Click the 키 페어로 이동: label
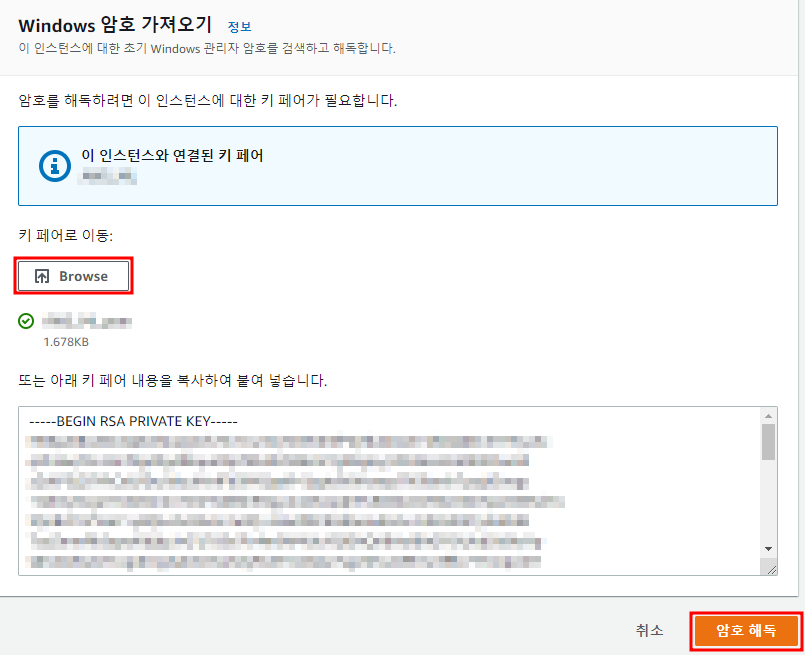This screenshot has height=655, width=805. [66, 235]
